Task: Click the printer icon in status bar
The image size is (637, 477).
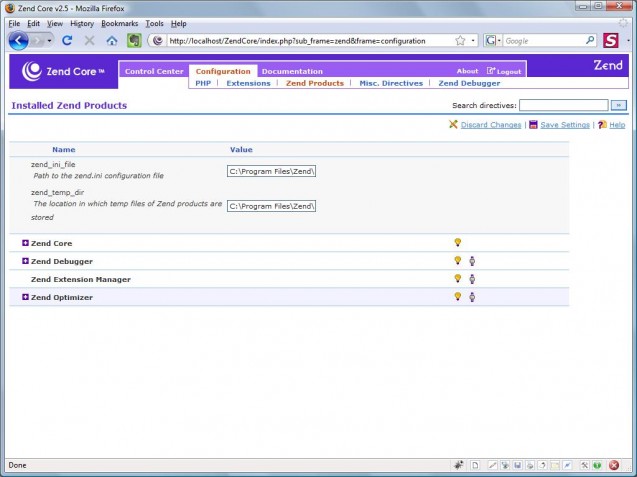Action: (x=530, y=465)
